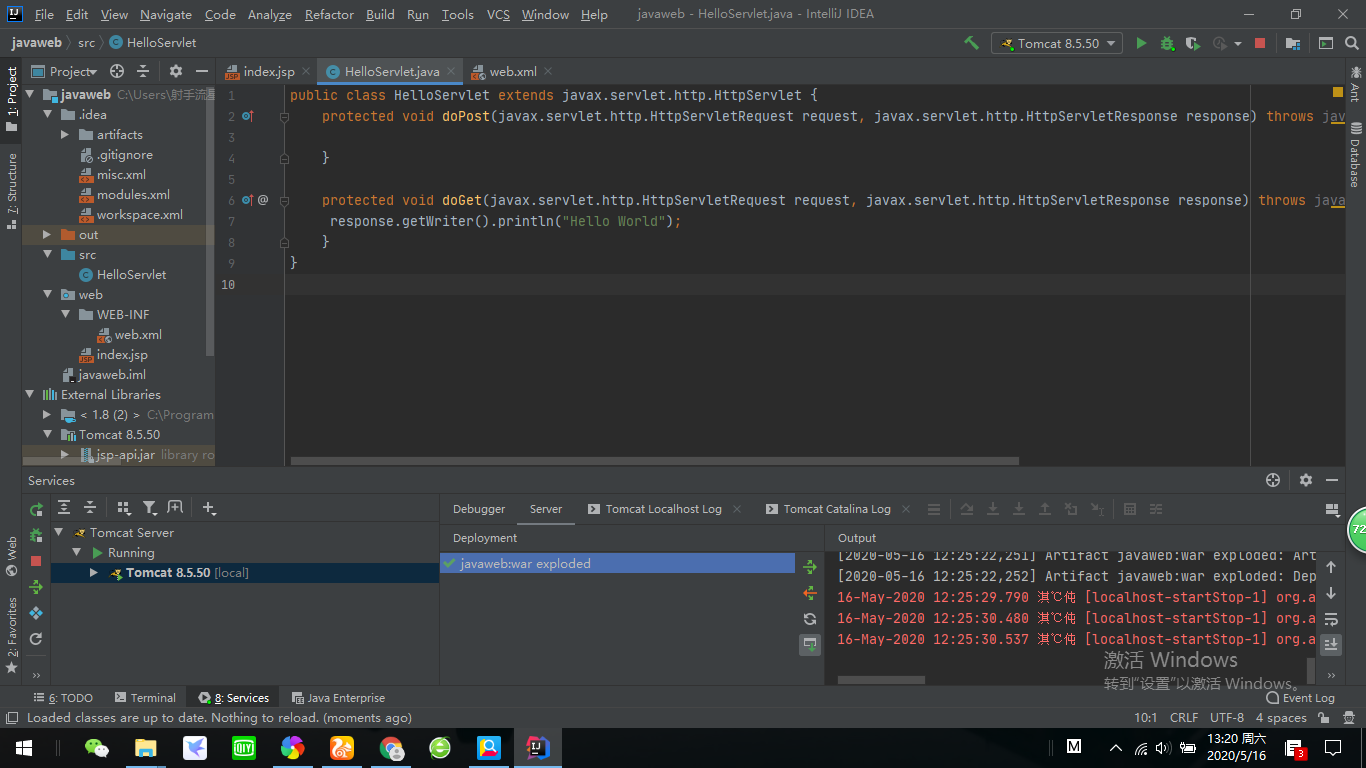Open the VCS menu
Viewport: 1366px width, 768px height.
click(498, 14)
